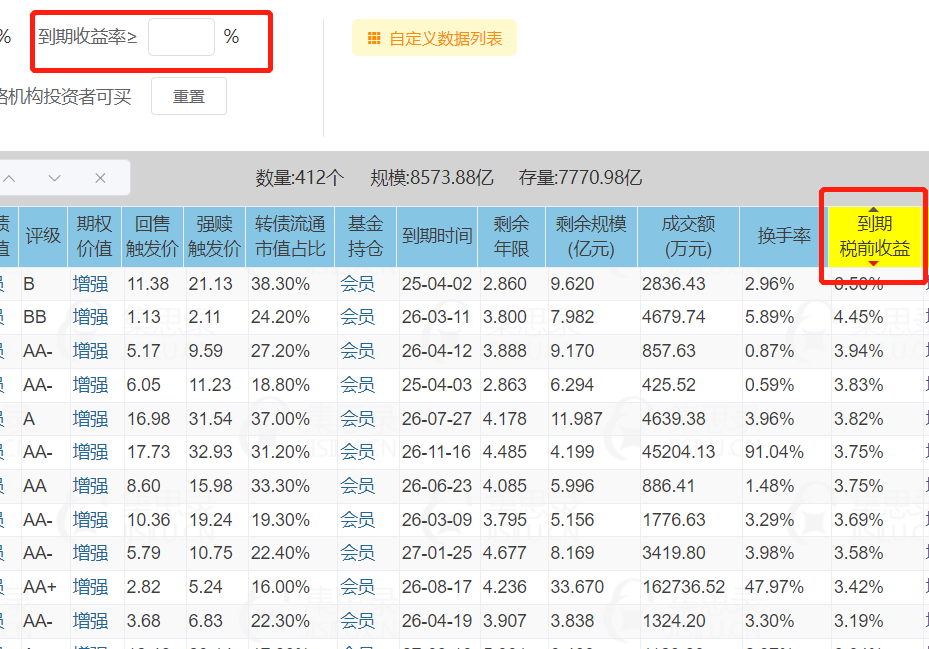Sort table by 评级 column header
The height and width of the screenshot is (649, 929).
point(43,236)
